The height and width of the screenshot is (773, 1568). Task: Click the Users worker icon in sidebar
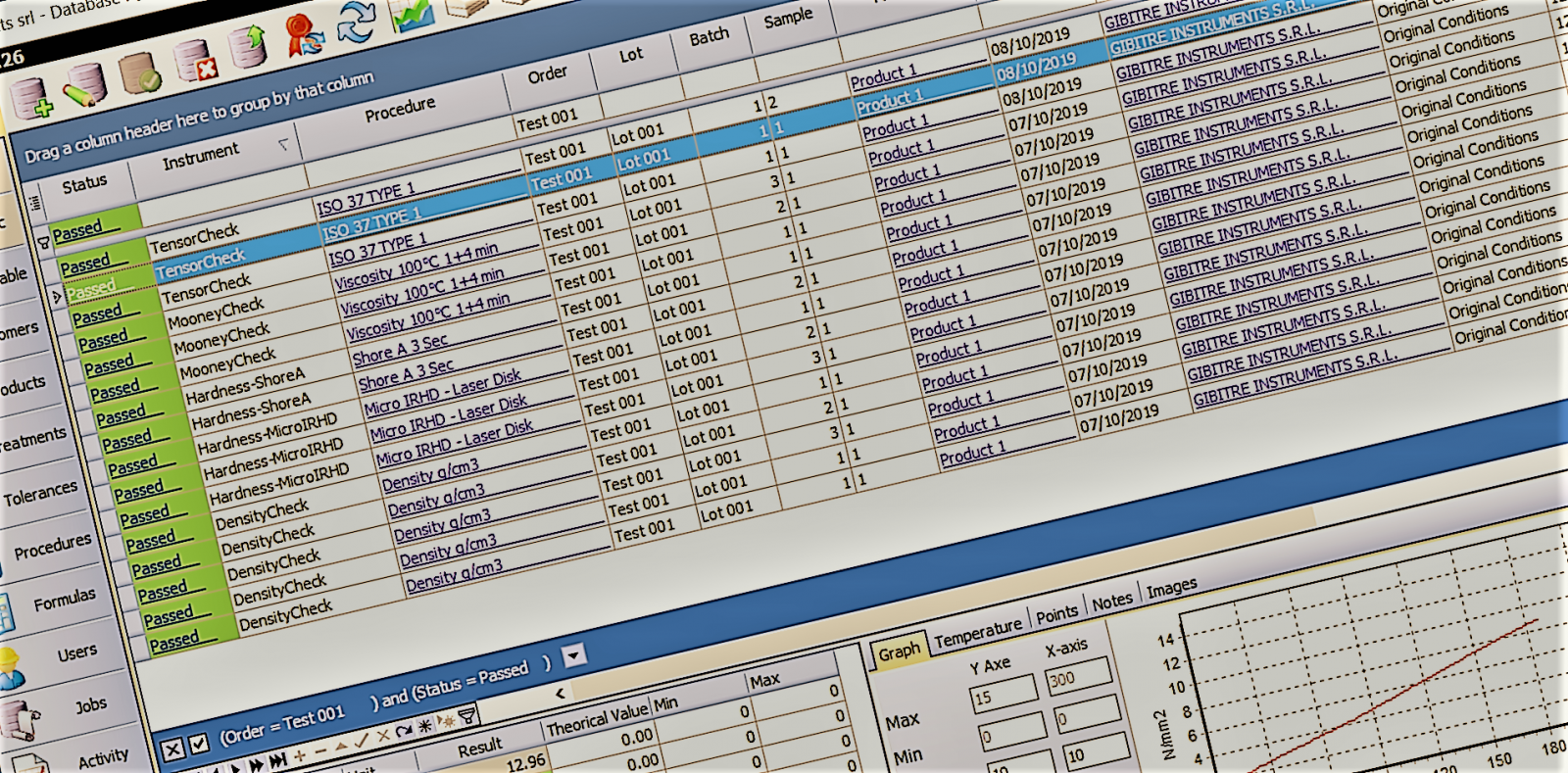(11, 669)
